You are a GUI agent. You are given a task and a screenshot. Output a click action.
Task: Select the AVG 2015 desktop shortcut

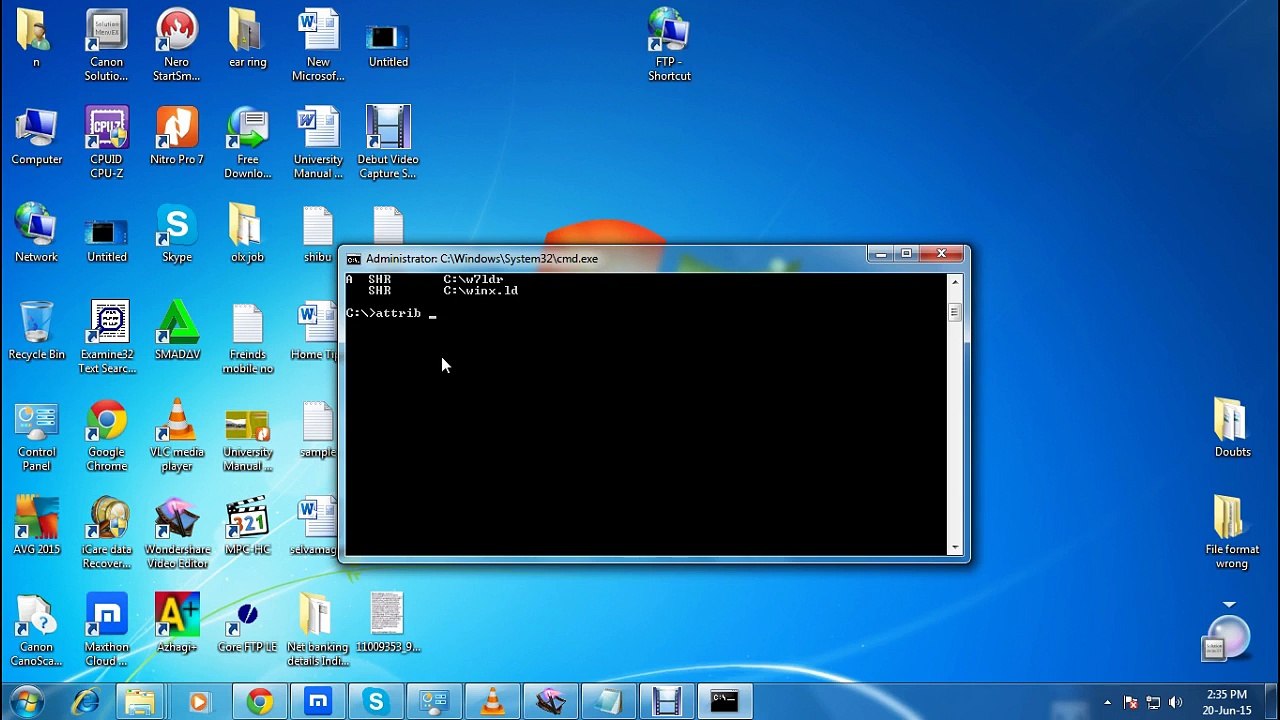click(x=37, y=527)
